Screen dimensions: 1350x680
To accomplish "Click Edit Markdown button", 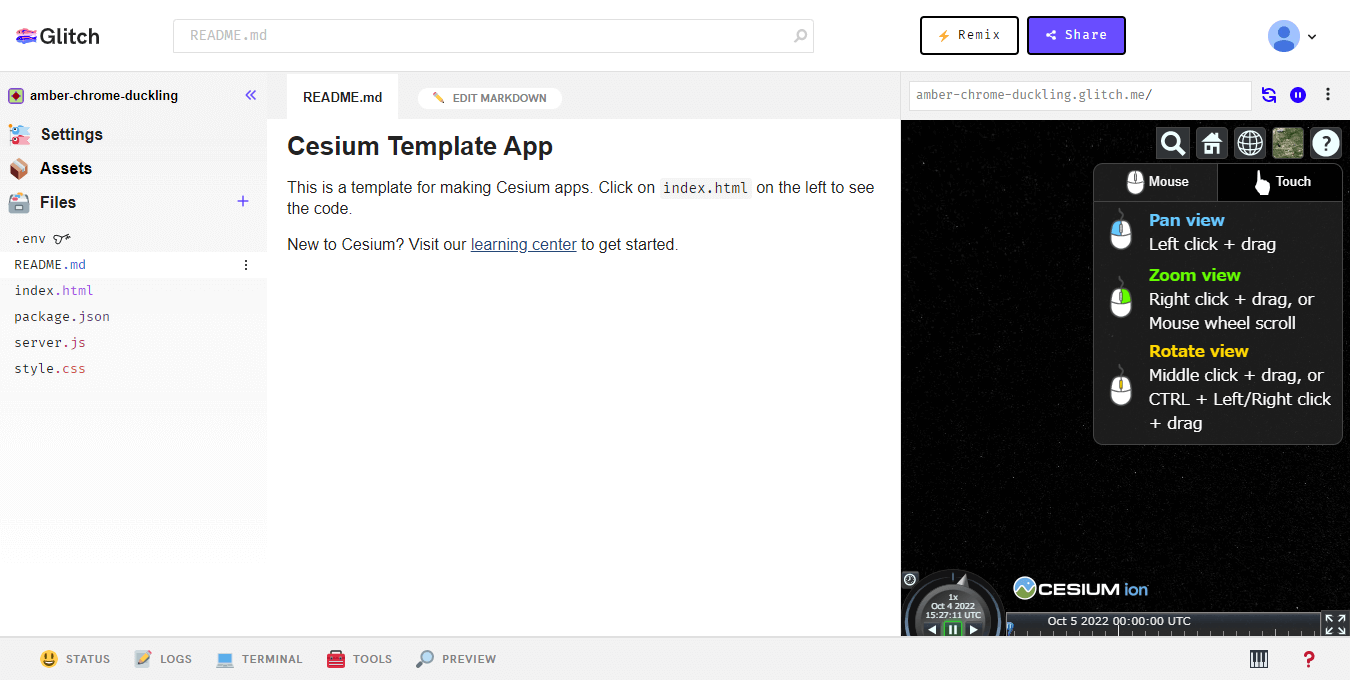I will click(490, 98).
